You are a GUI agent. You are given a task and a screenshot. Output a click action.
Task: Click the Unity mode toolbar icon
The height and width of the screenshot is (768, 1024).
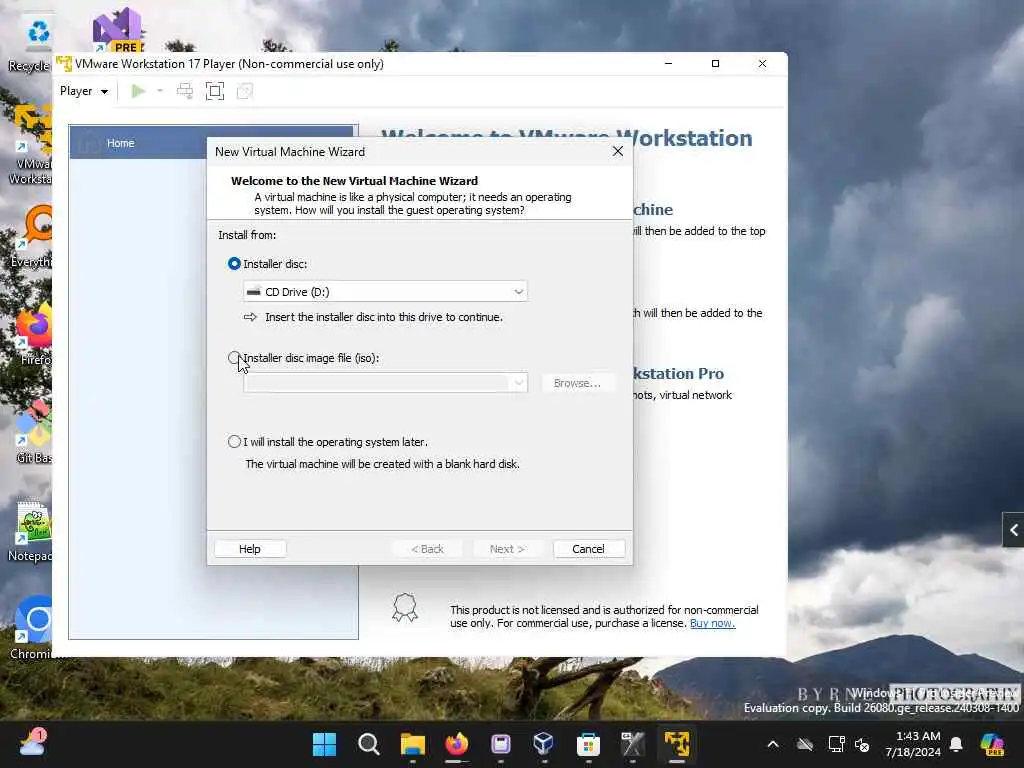pos(245,91)
